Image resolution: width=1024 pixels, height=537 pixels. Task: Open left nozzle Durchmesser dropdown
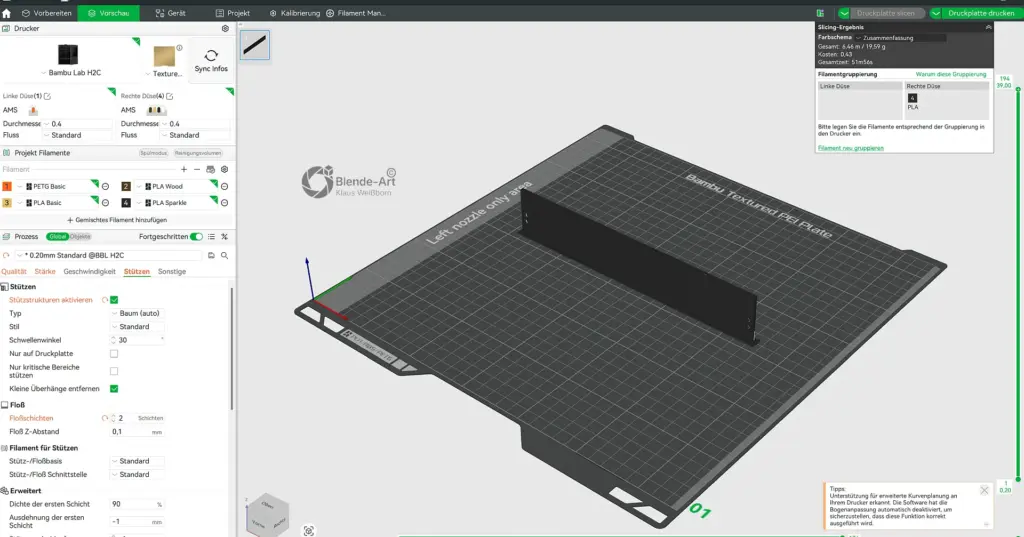pyautogui.click(x=77, y=123)
